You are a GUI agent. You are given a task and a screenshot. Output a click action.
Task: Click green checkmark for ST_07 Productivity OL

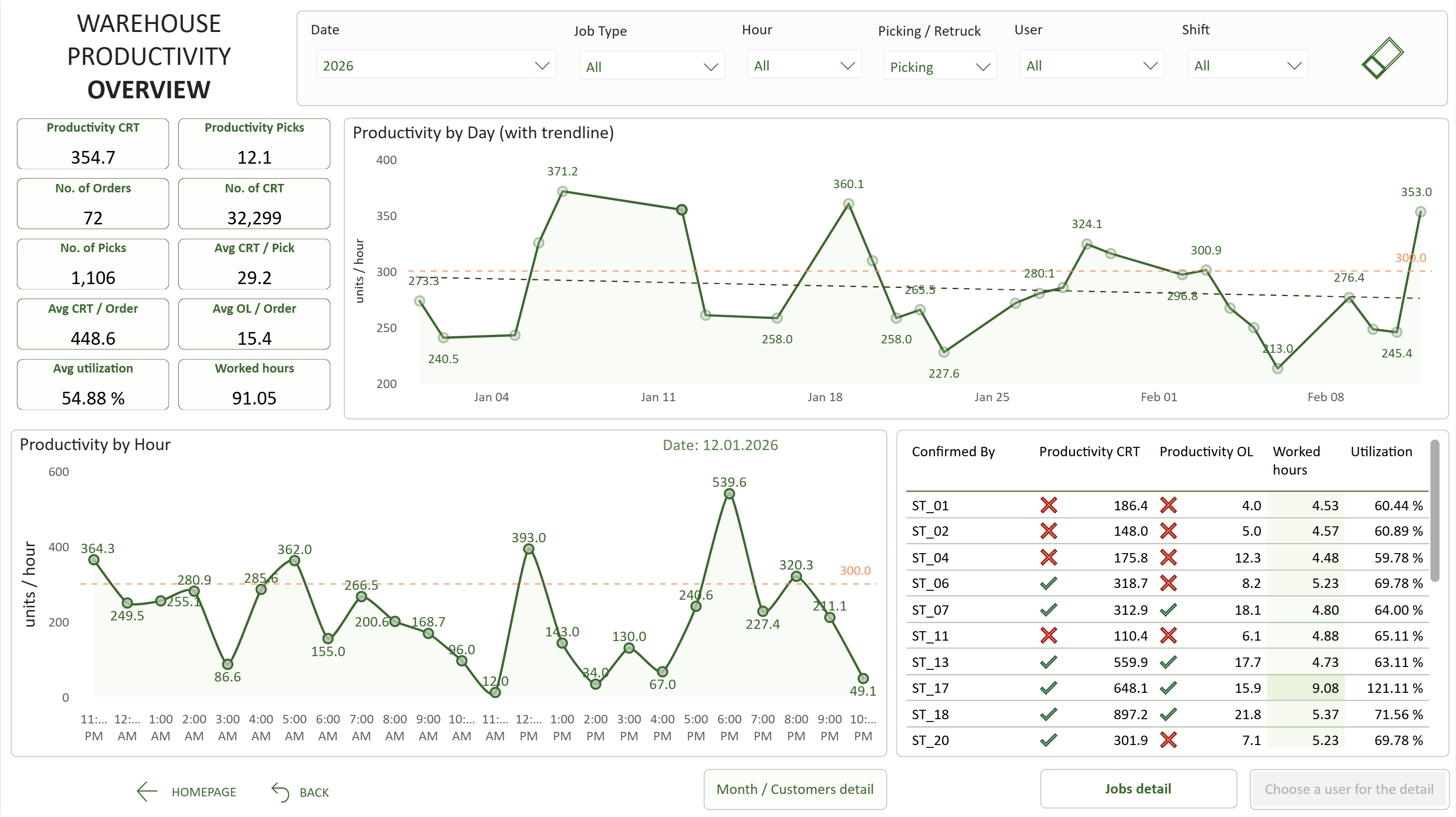1168,610
